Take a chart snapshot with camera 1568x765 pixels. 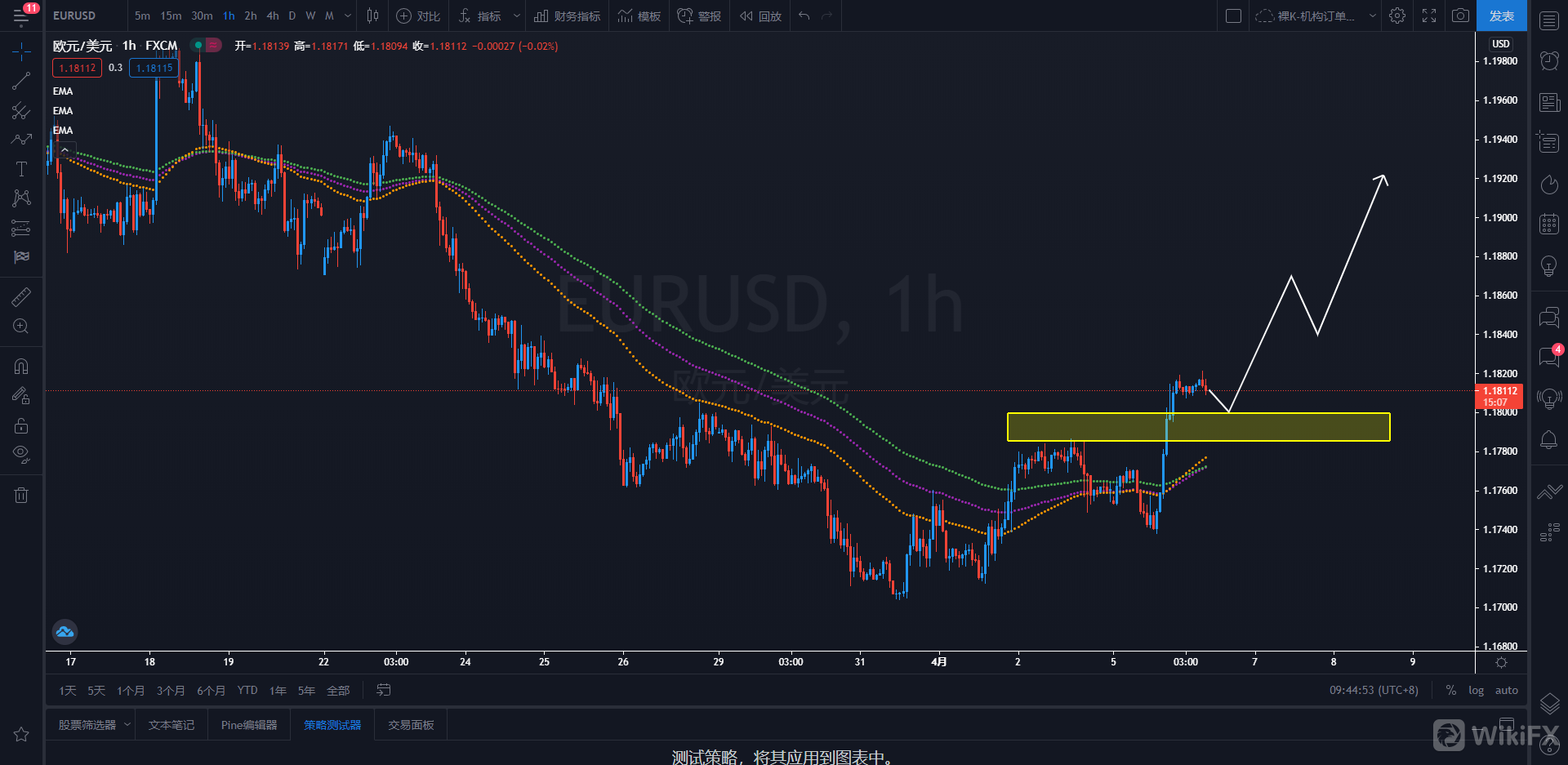tap(1461, 16)
